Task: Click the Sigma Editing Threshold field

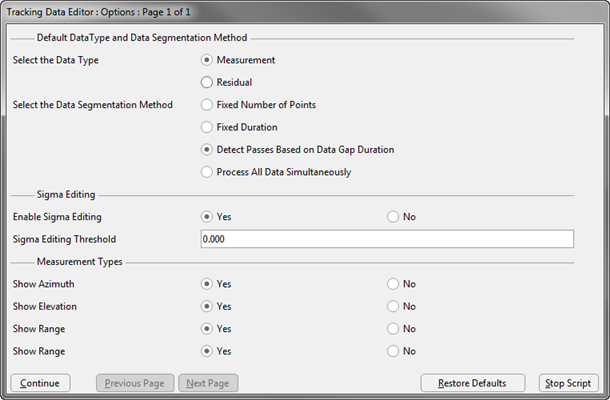Action: click(387, 239)
